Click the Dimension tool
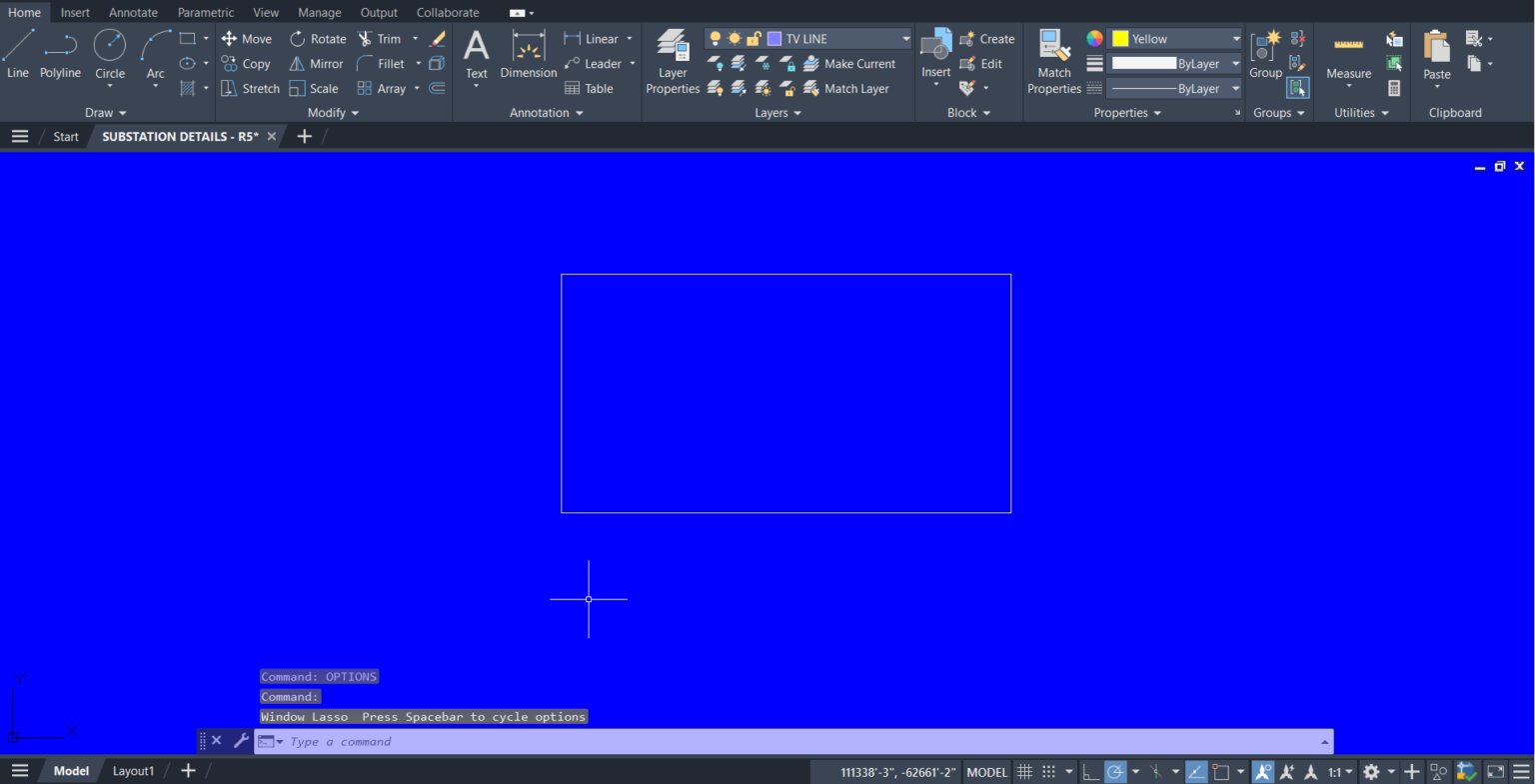Screen dimensions: 1535x784 click(x=528, y=55)
